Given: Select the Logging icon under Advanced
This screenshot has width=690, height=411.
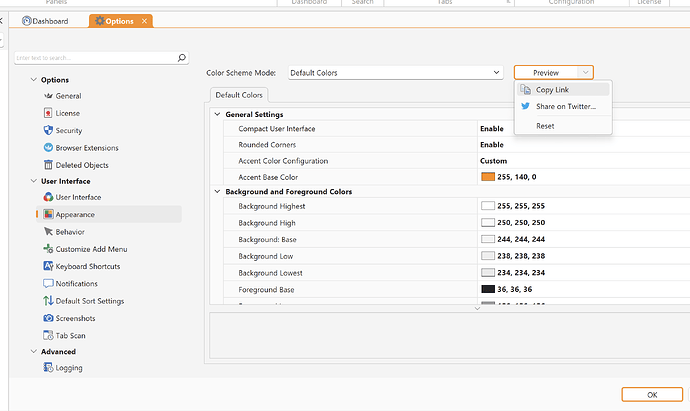Looking at the screenshot, I should pyautogui.click(x=48, y=367).
